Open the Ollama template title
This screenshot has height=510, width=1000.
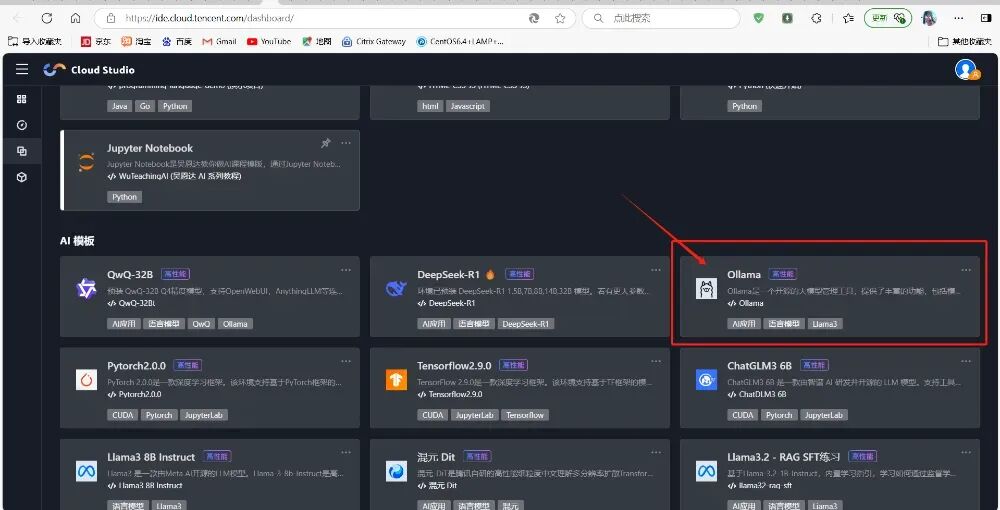tap(744, 275)
